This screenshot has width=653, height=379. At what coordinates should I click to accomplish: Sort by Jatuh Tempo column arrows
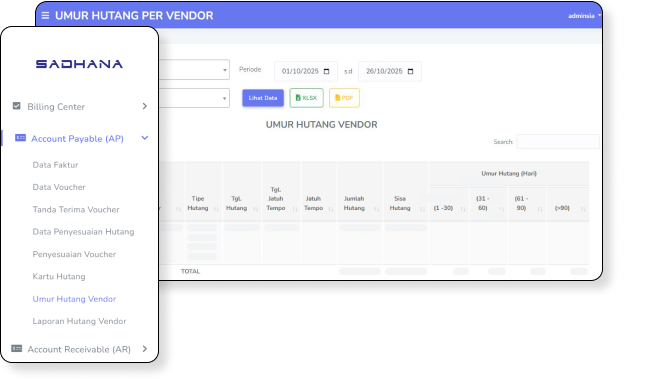331,209
